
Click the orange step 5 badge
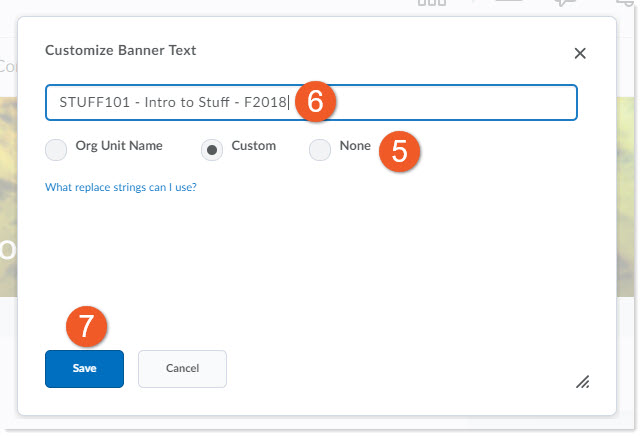click(x=399, y=150)
